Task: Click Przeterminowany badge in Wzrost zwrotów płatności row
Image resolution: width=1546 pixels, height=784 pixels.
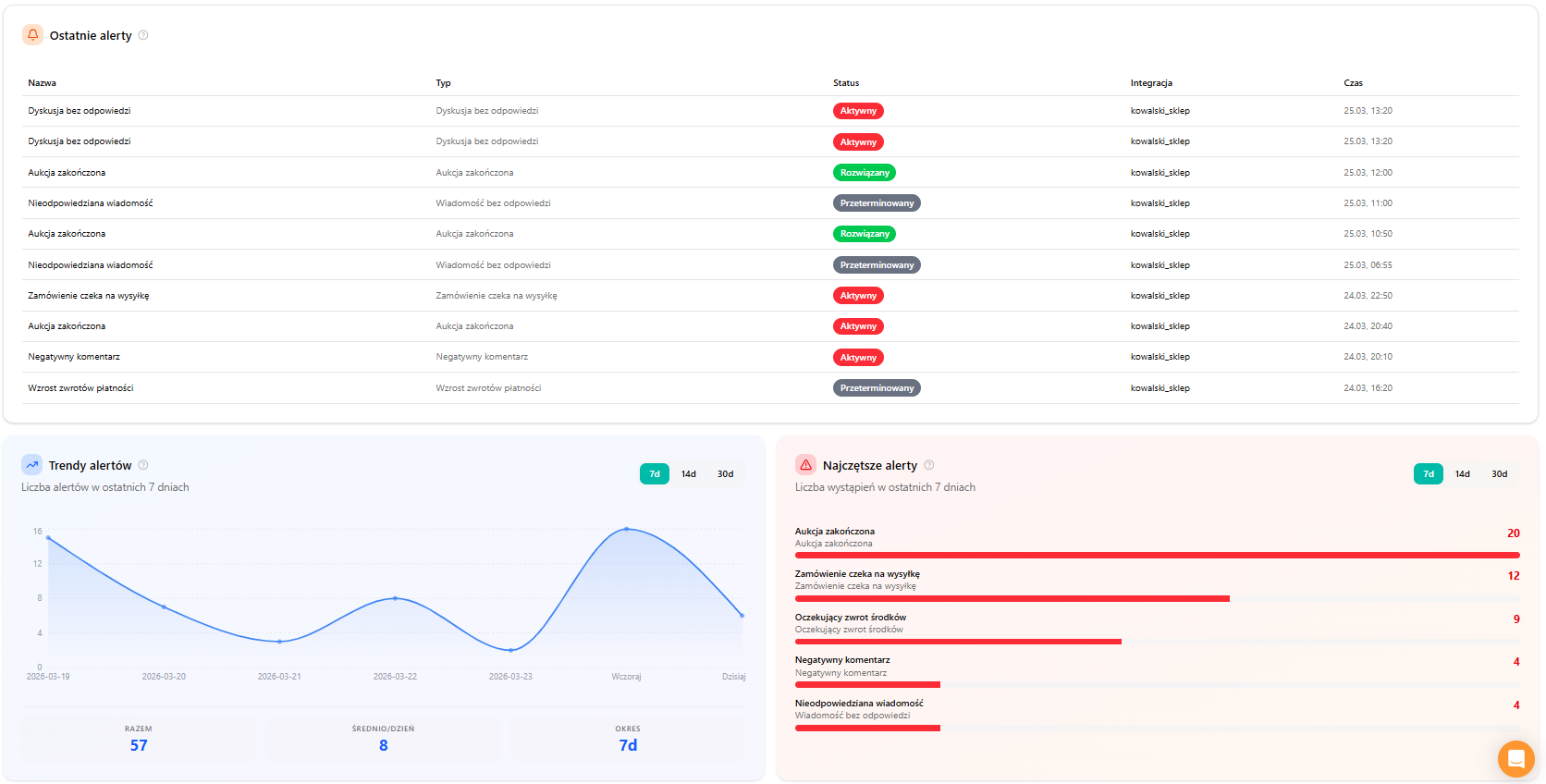Action: [877, 388]
